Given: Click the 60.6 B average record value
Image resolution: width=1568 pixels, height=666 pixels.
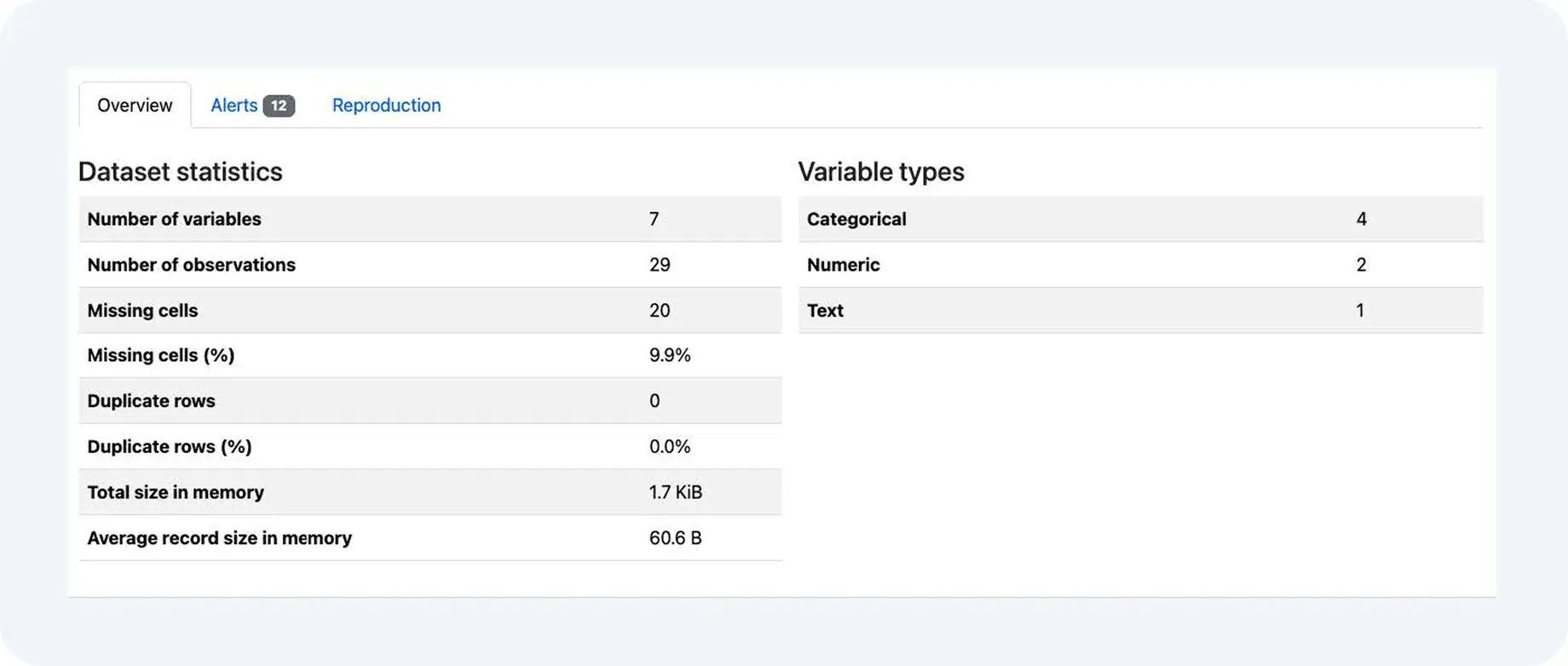Looking at the screenshot, I should point(675,538).
